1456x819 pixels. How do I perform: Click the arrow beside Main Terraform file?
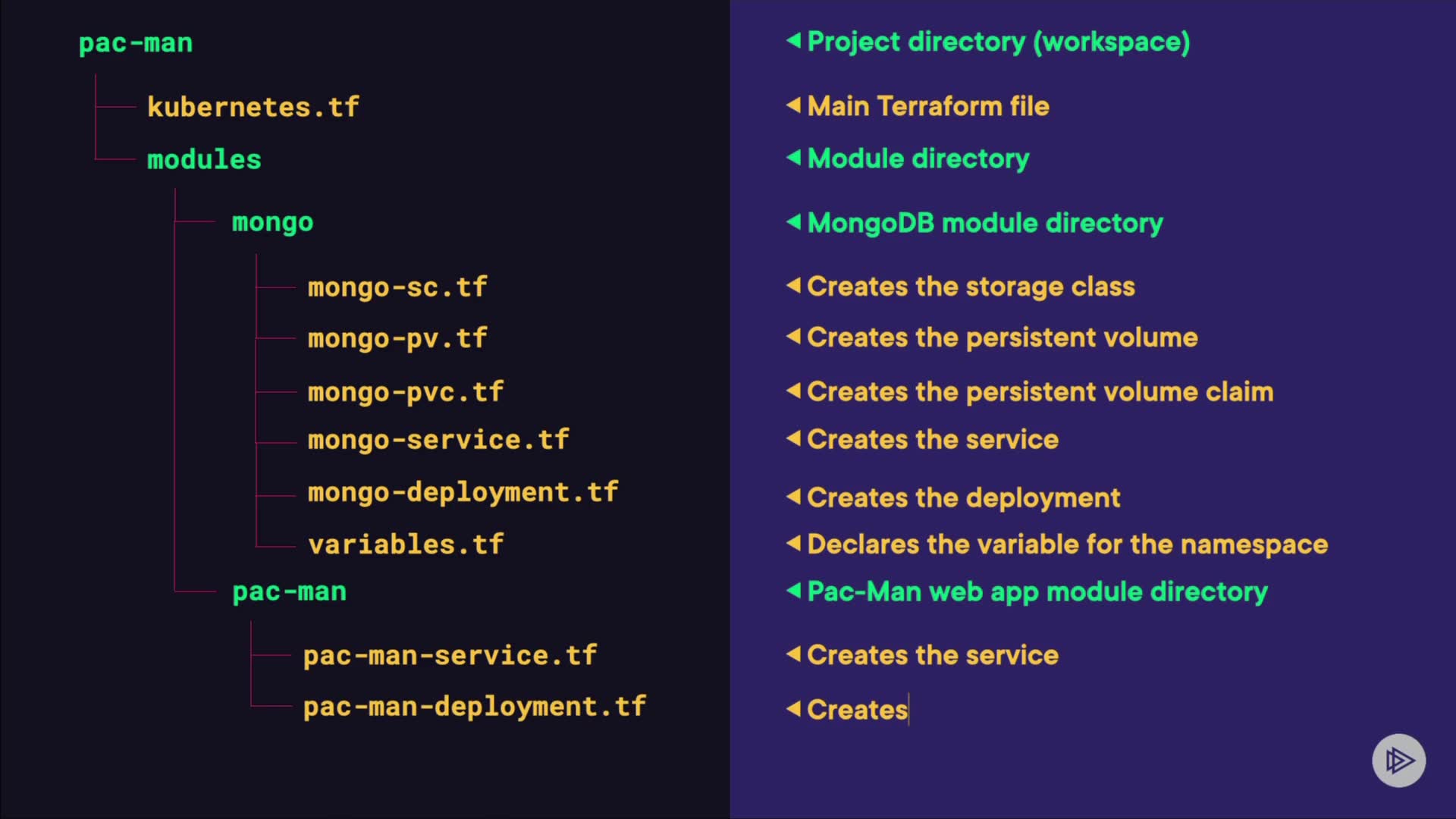point(793,105)
